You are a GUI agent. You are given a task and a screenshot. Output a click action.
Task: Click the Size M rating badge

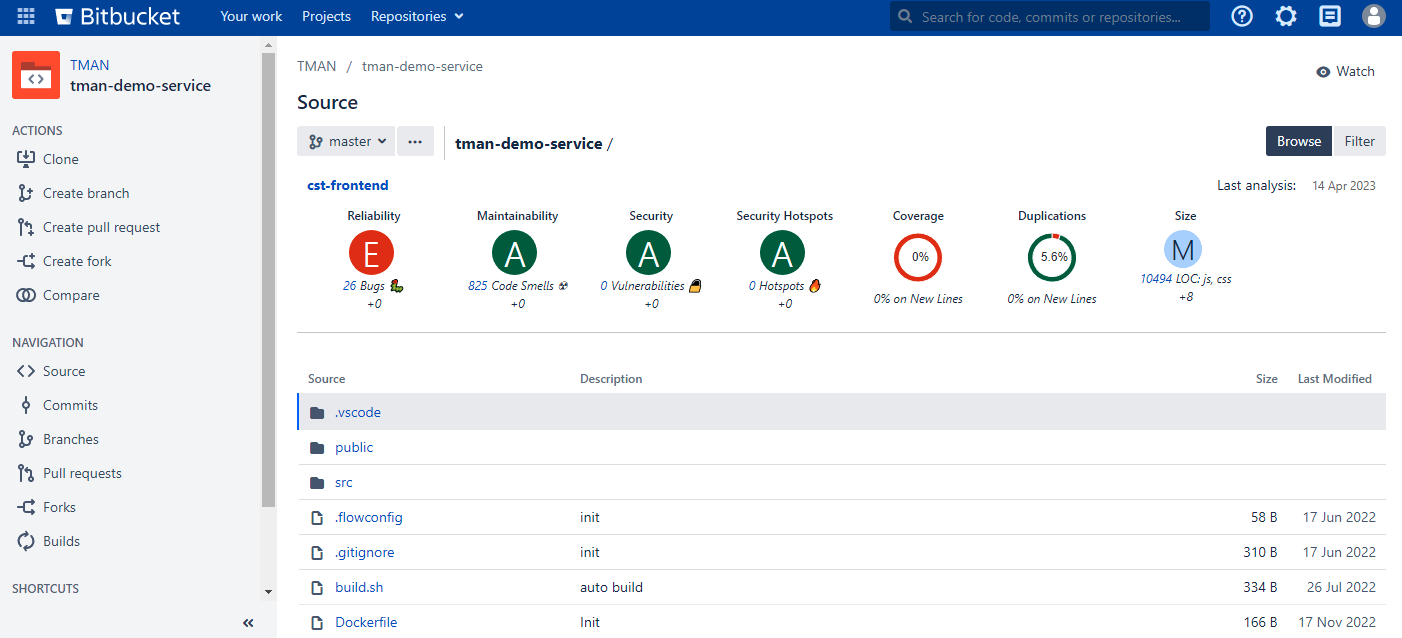(1183, 250)
